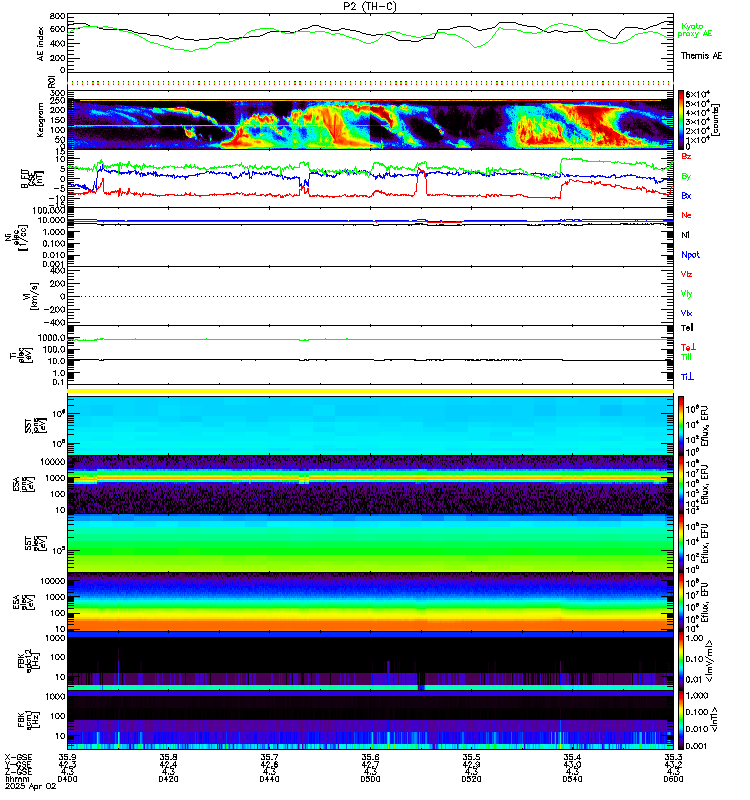Click the "0540" time tick label

point(572,779)
